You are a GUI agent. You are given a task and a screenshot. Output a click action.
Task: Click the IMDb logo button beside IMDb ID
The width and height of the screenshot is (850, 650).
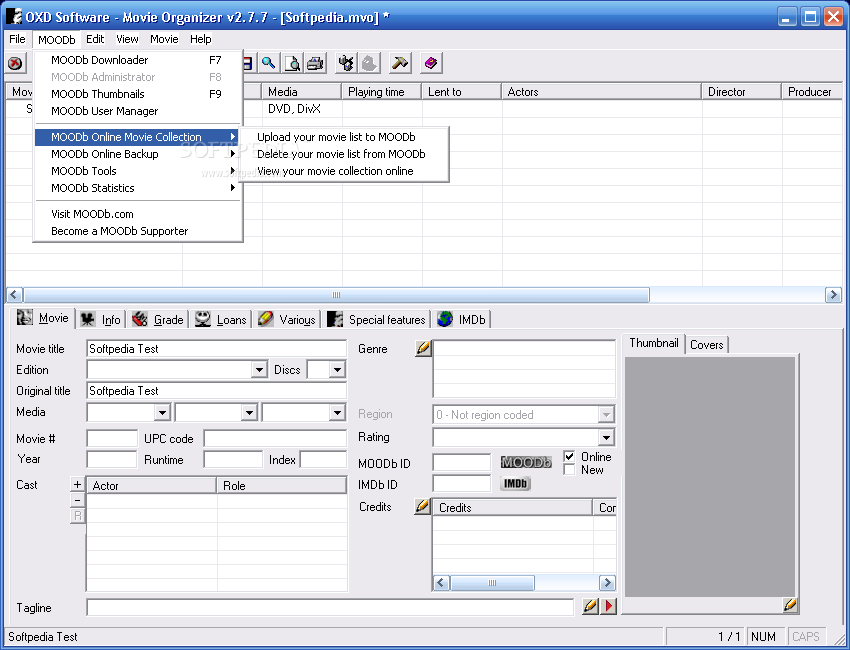516,483
